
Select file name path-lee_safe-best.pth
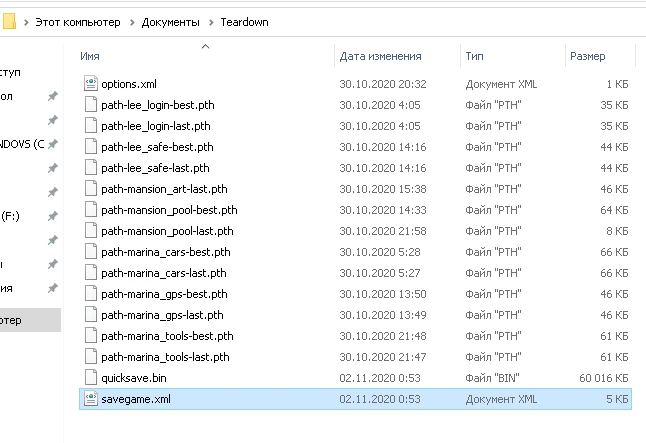[x=157, y=147]
